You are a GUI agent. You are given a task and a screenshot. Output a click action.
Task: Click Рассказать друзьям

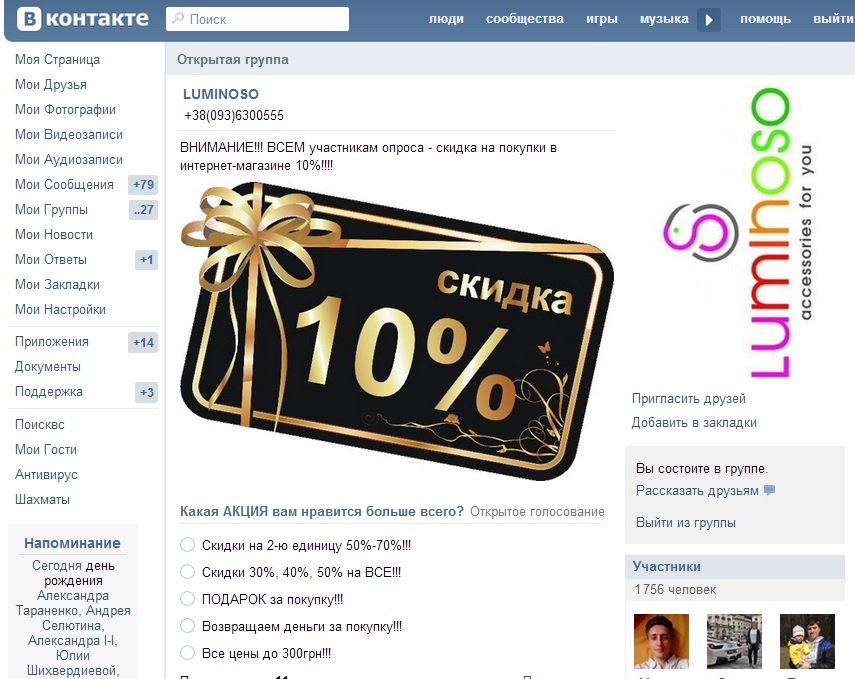click(x=697, y=491)
